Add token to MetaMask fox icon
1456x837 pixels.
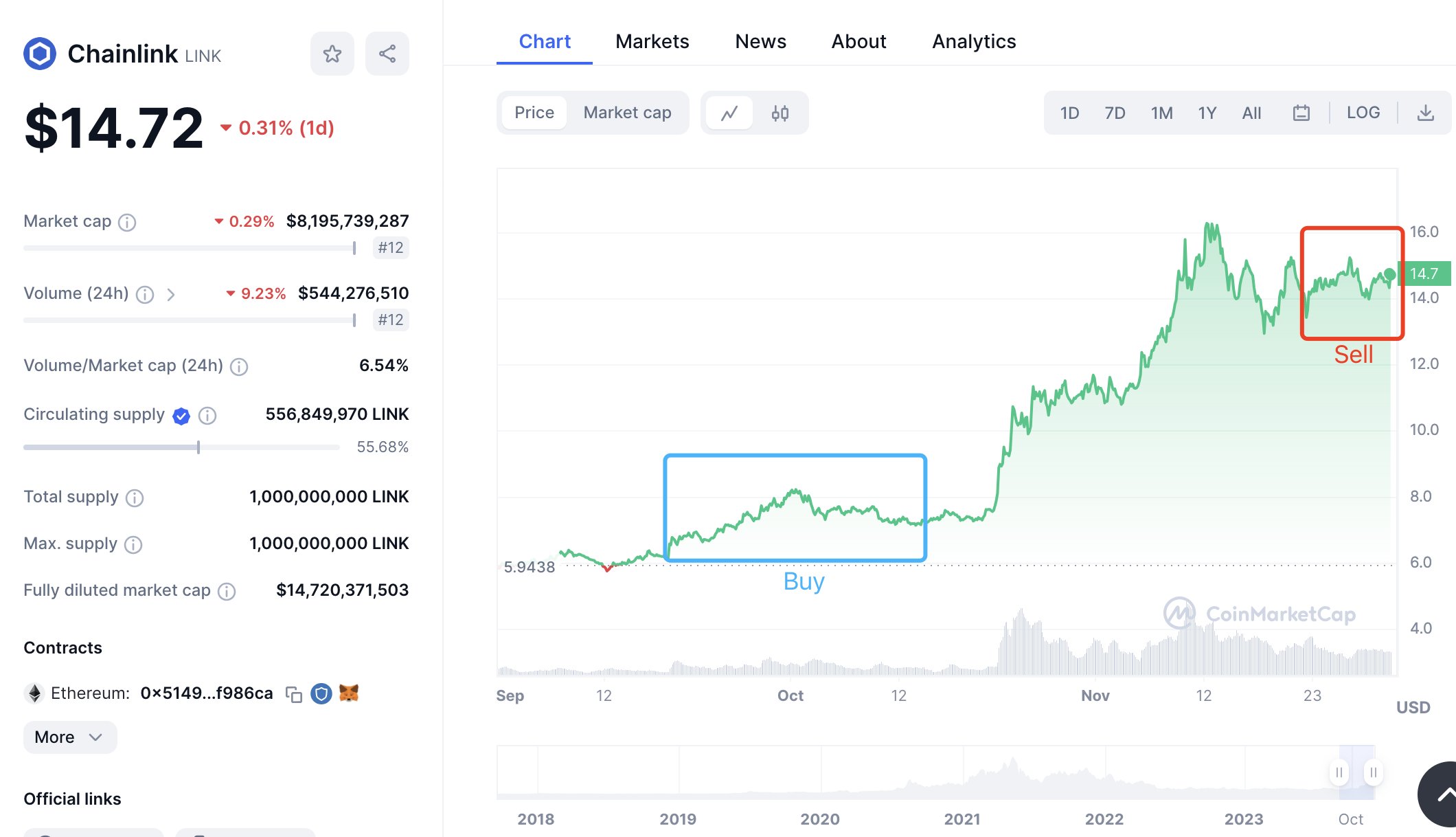(x=349, y=693)
